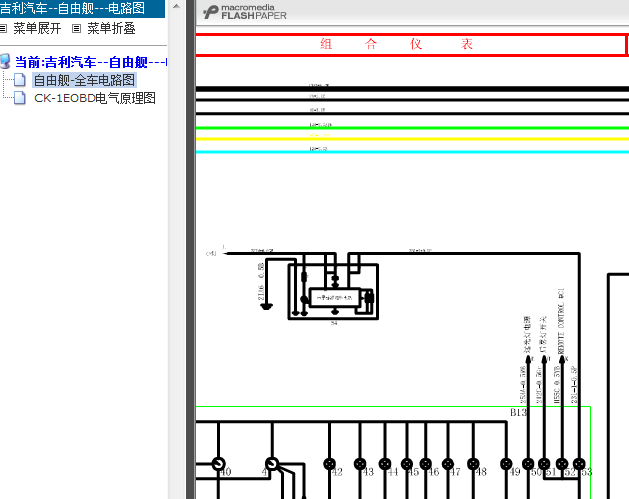Click the computer icon of the root node
Image resolution: width=629 pixels, height=499 pixels.
point(5,61)
